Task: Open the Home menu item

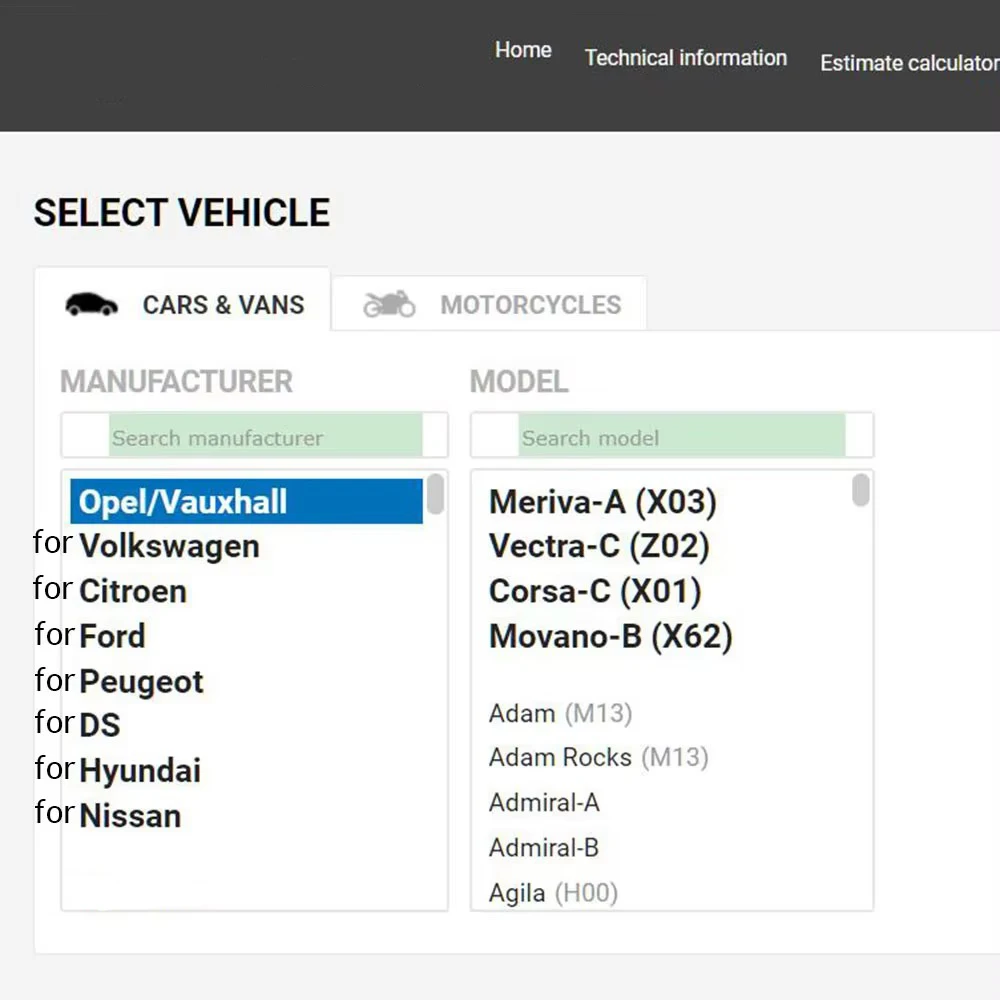Action: [523, 50]
